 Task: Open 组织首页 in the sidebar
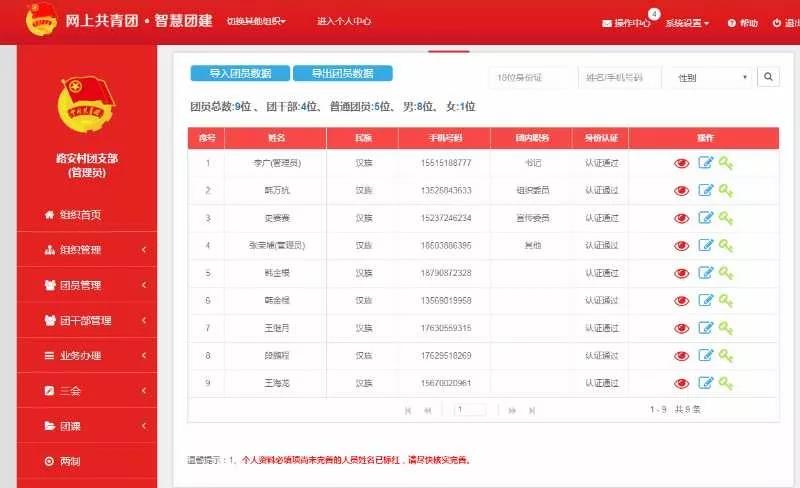[87, 214]
